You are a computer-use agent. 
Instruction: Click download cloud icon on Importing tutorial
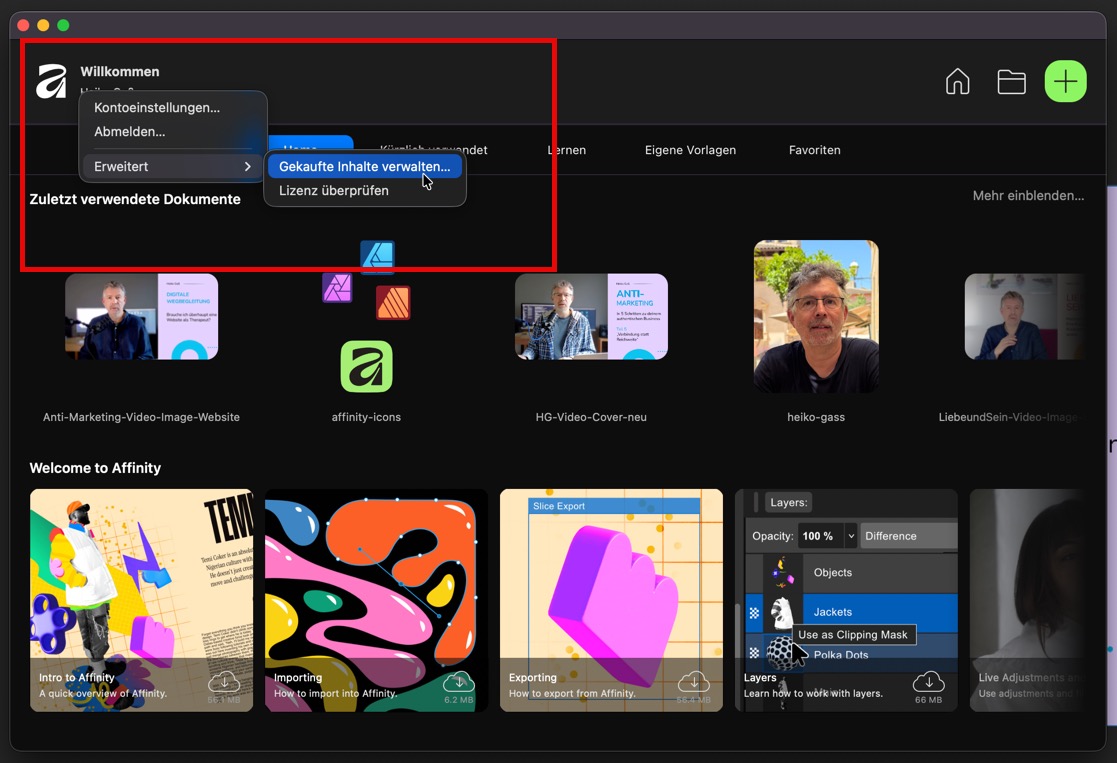[458, 682]
